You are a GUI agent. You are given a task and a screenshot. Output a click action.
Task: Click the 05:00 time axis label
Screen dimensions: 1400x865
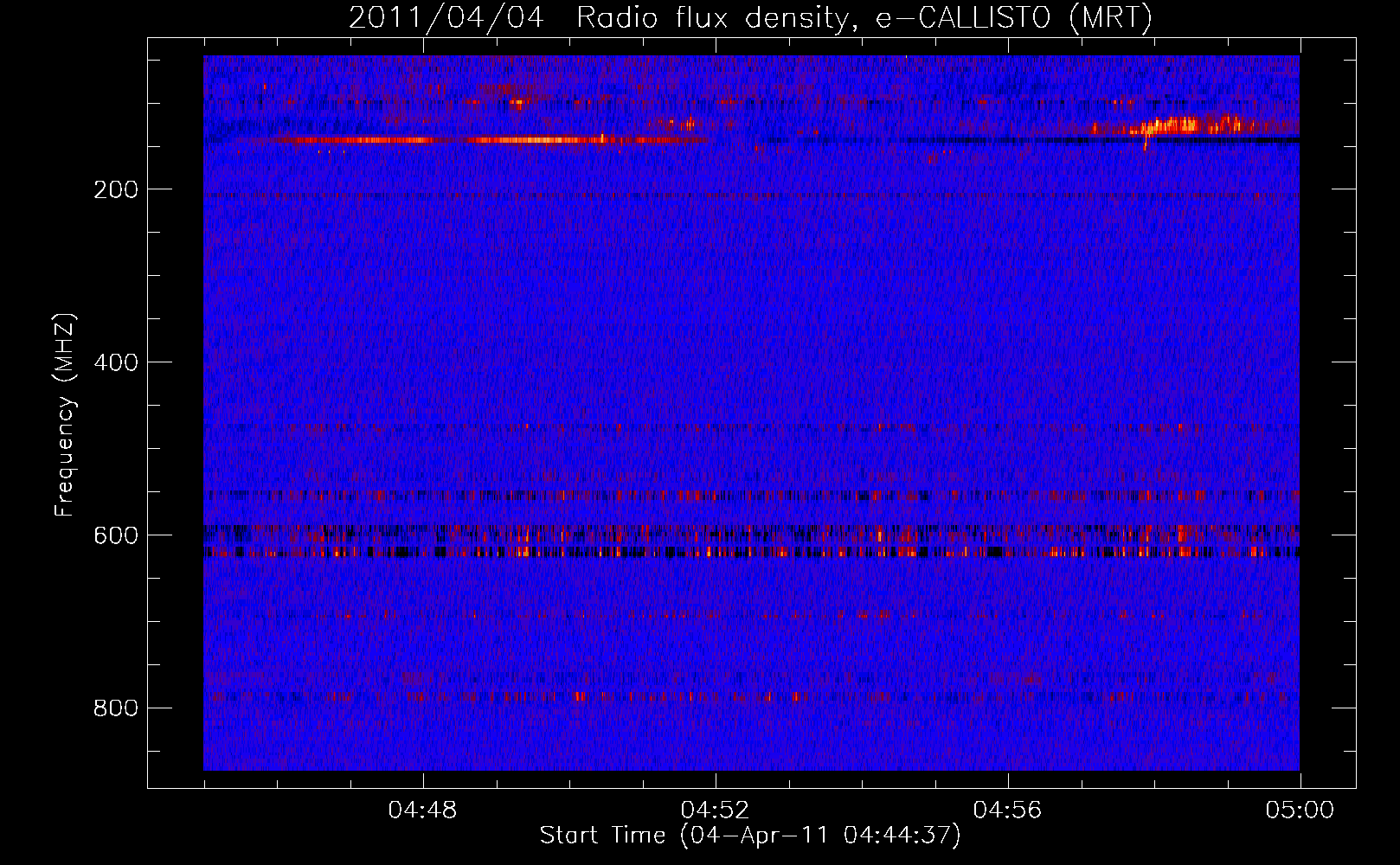coord(1300,811)
